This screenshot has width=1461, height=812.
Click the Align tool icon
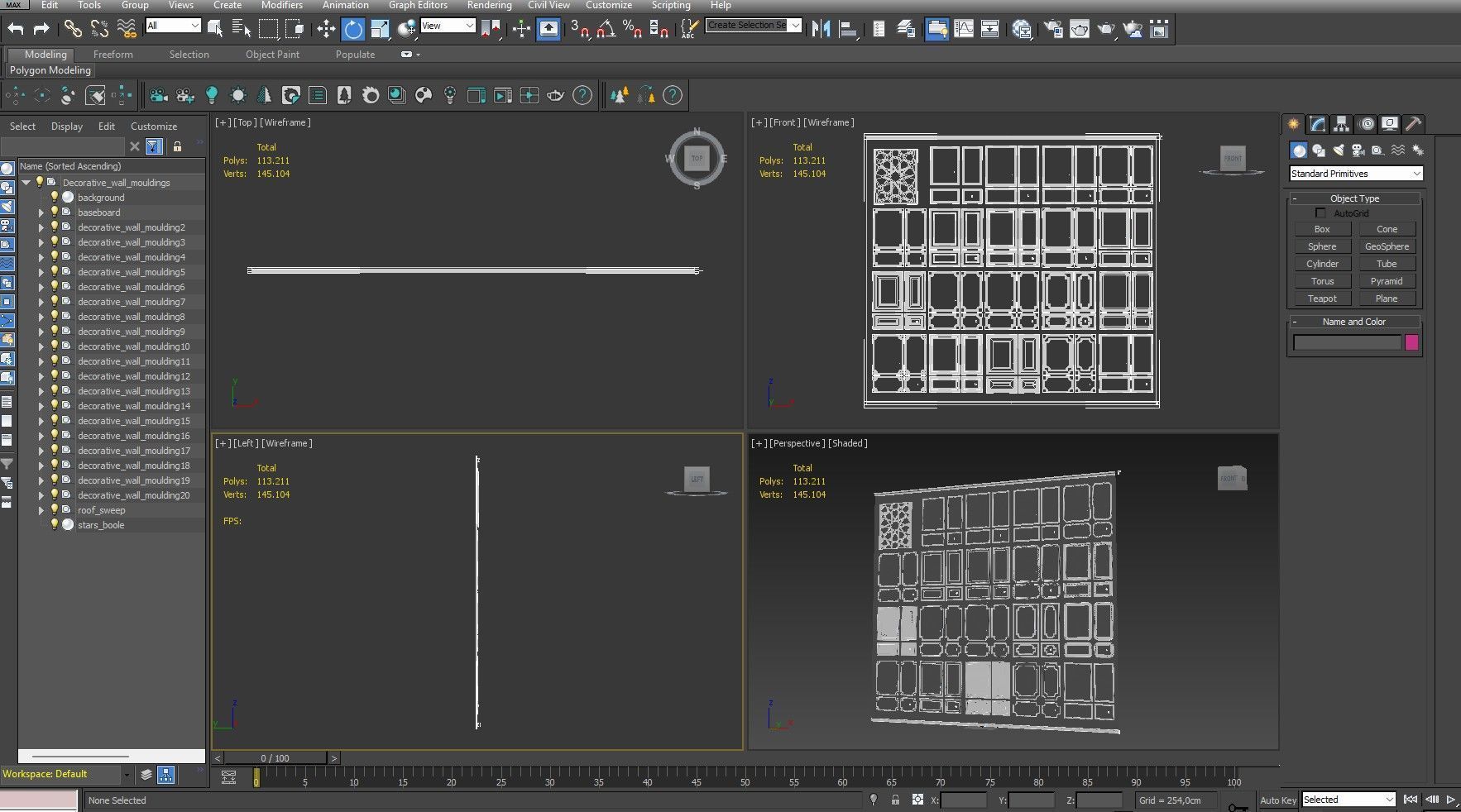click(x=847, y=29)
